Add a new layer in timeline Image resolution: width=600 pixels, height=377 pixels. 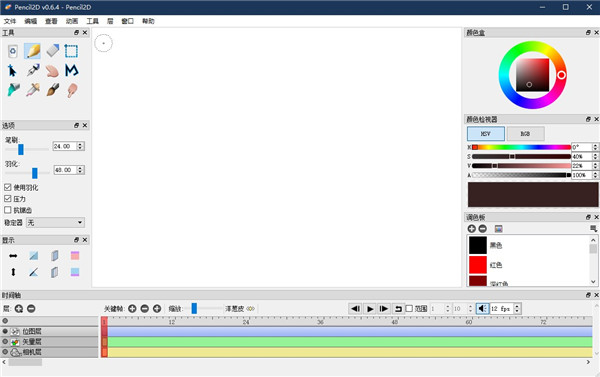[x=19, y=308]
